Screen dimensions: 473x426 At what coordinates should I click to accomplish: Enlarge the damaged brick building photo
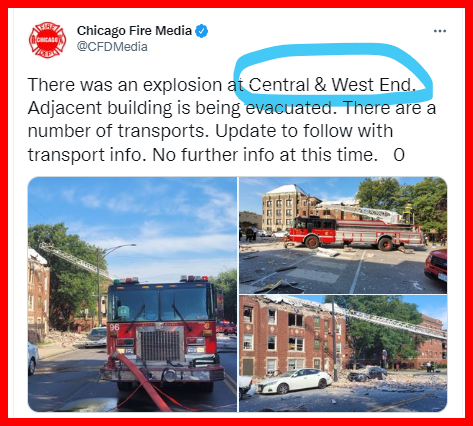click(x=343, y=353)
